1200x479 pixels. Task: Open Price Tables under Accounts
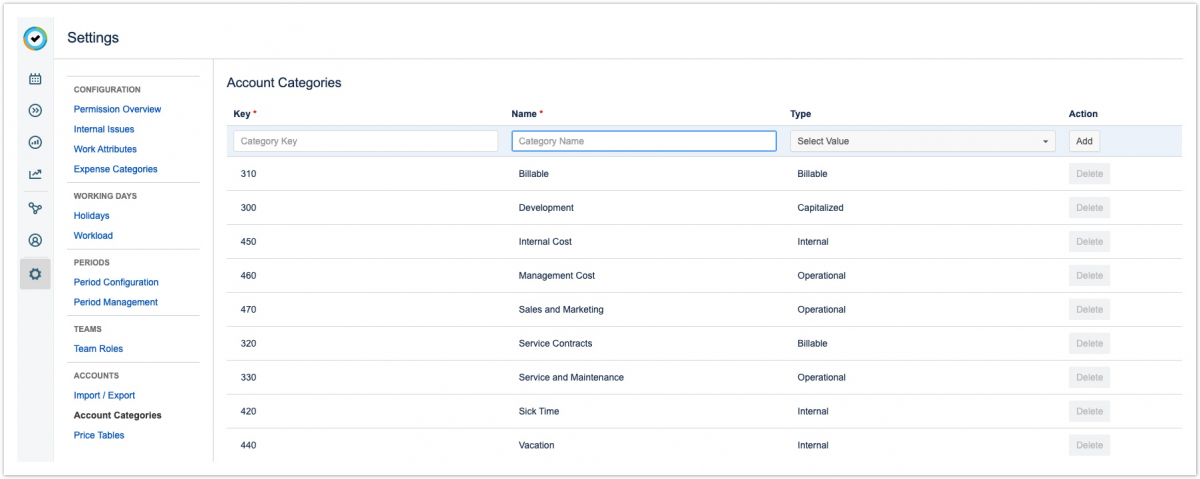coord(99,435)
